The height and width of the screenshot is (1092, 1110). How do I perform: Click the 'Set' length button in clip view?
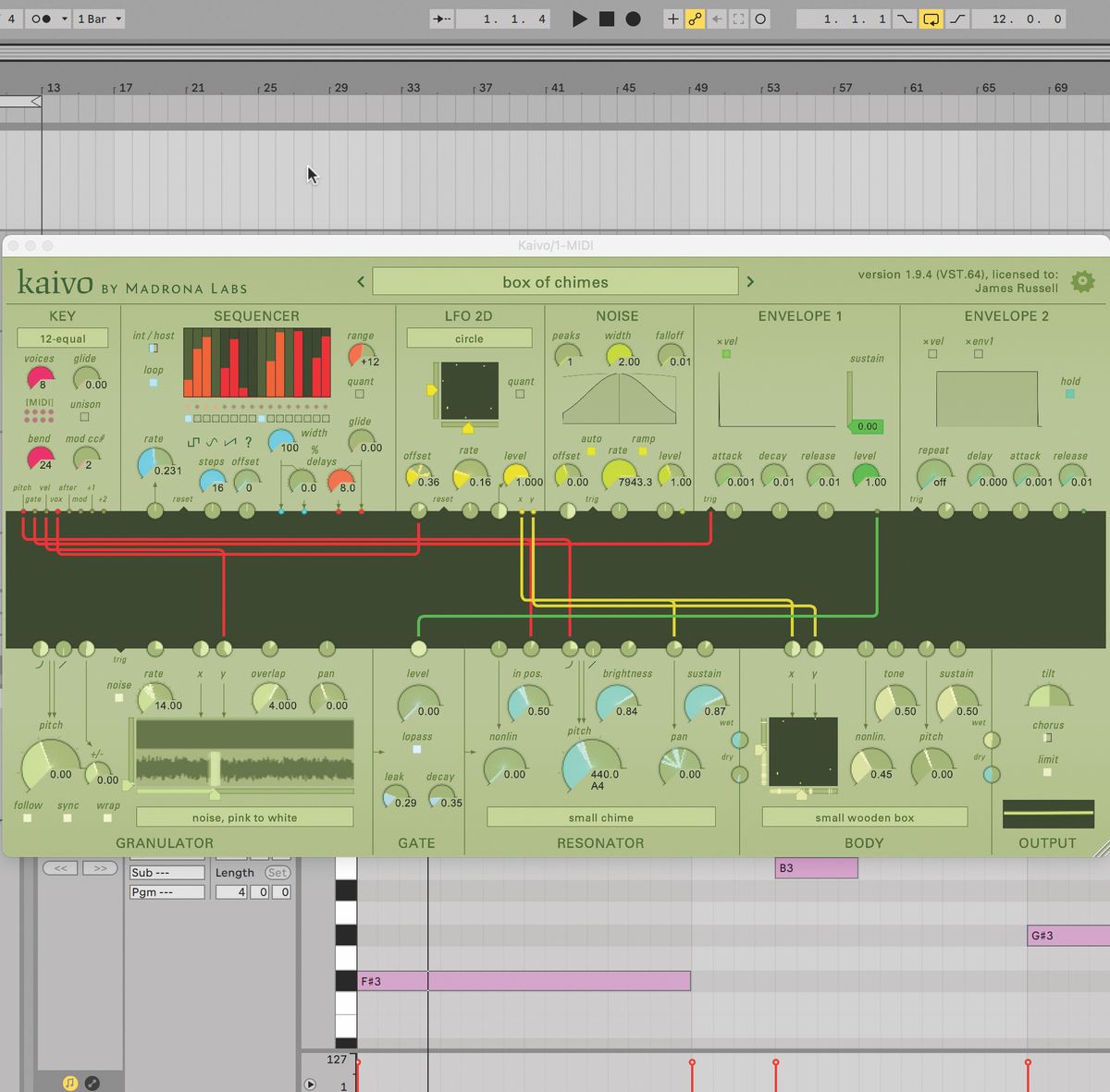(x=277, y=872)
